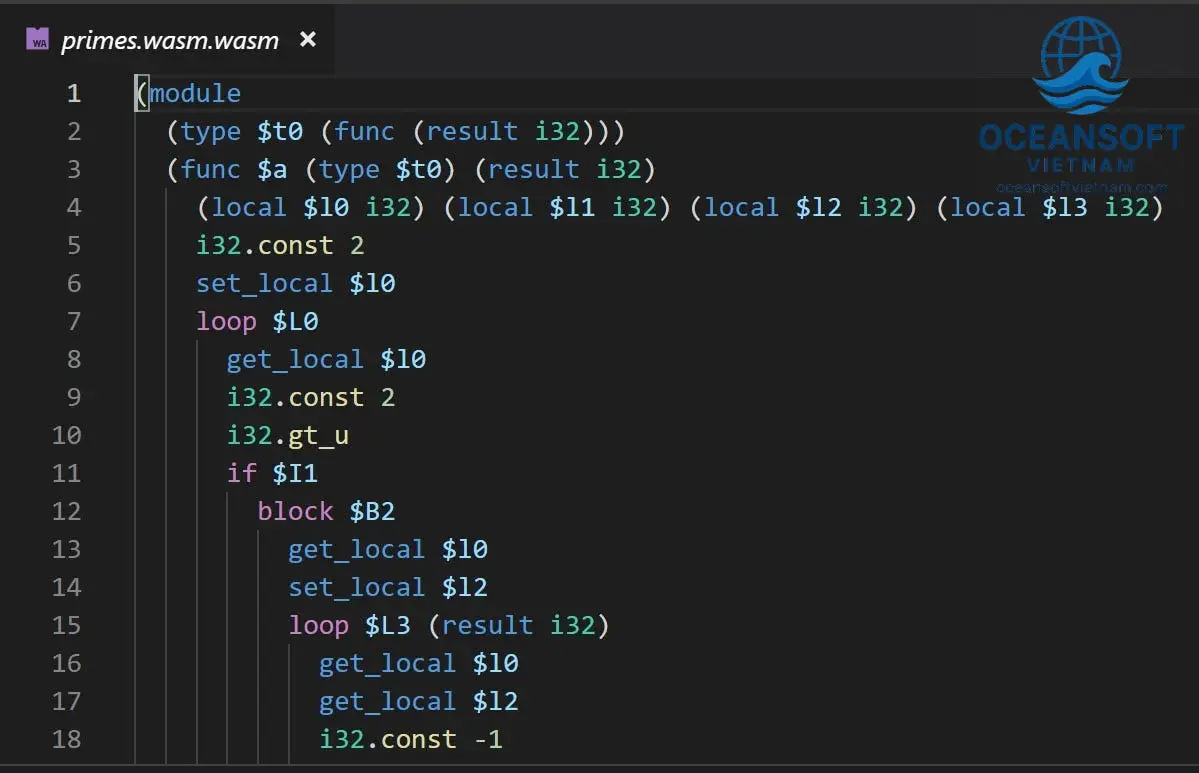The height and width of the screenshot is (773, 1199).
Task: Click line number 15 in the gutter
Action: click(67, 625)
